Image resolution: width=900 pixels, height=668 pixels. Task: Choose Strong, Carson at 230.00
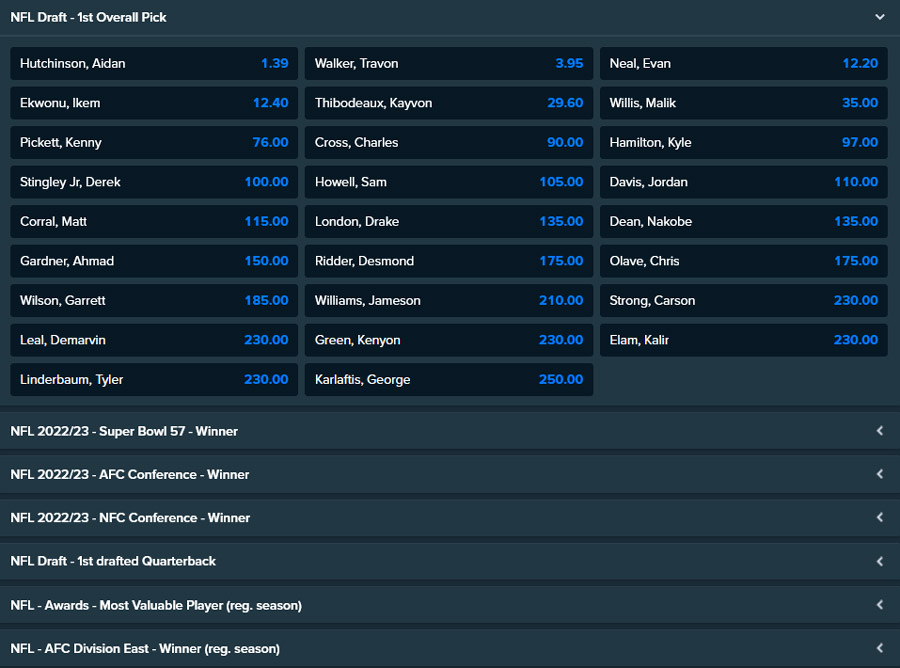tap(744, 300)
